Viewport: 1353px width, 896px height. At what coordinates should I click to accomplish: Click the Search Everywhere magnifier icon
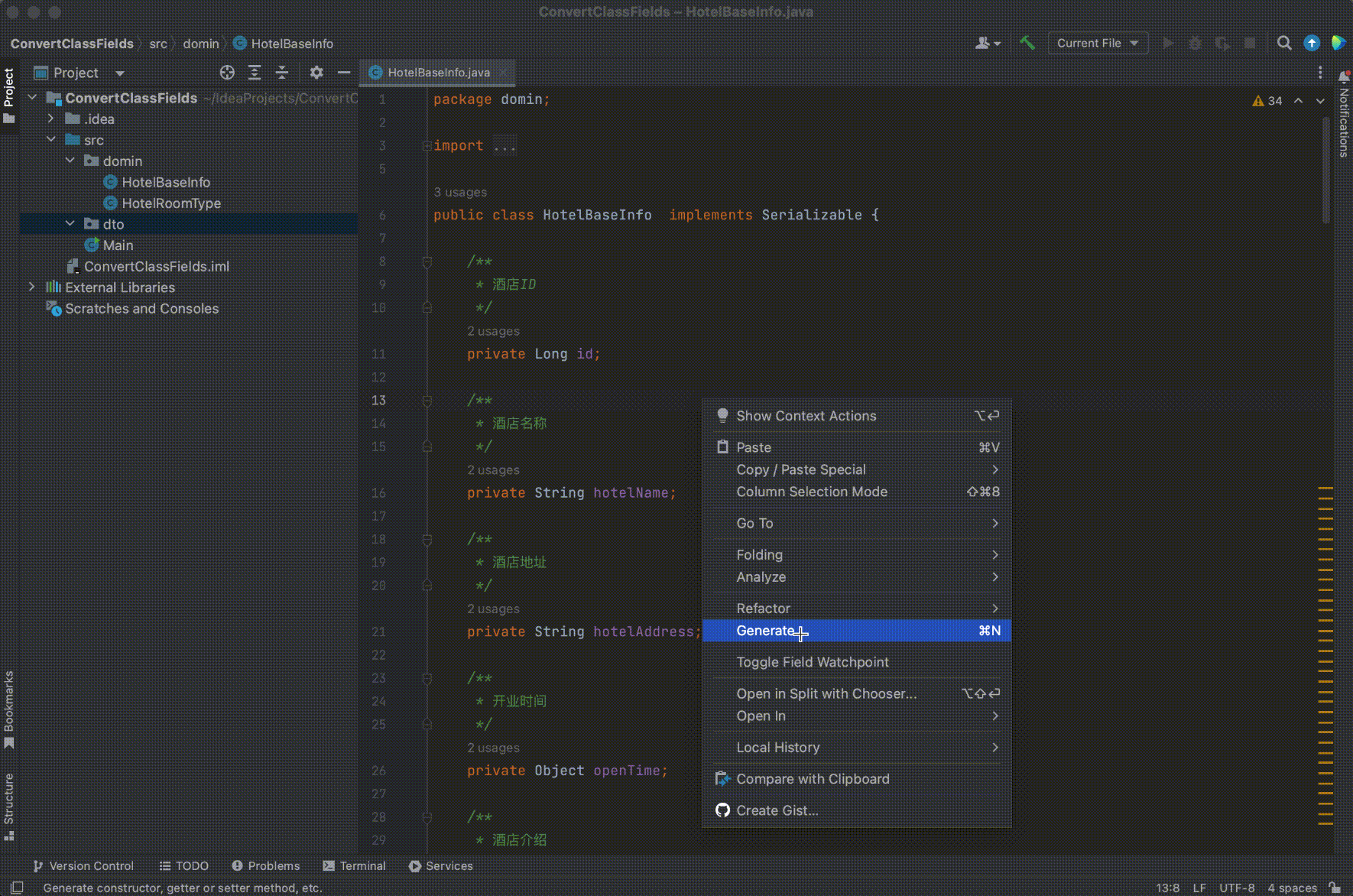pyautogui.click(x=1284, y=43)
